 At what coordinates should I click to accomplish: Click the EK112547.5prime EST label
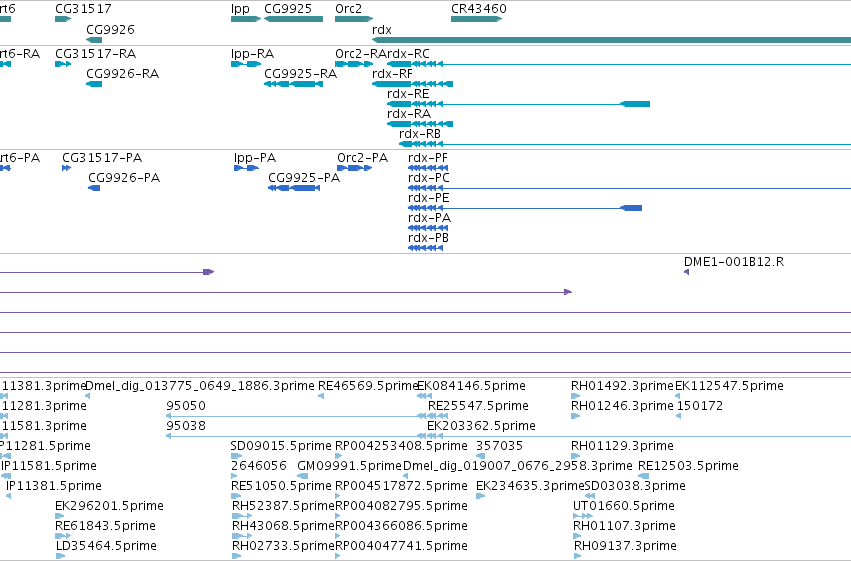729,386
